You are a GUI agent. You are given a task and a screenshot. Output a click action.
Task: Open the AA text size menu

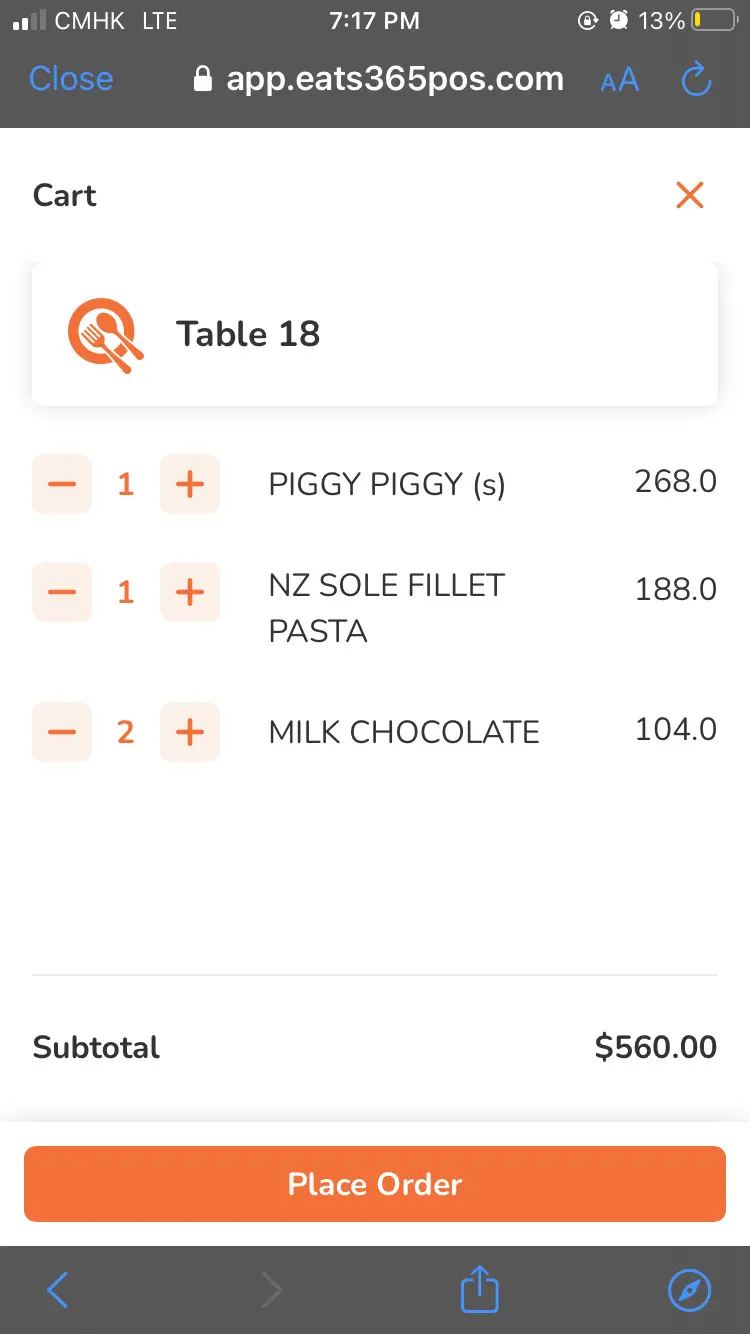[x=619, y=81]
